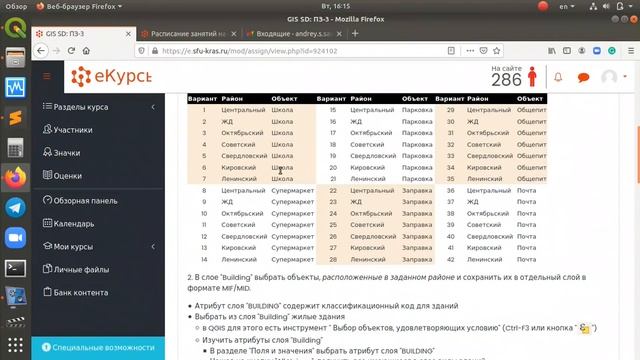This screenshot has width=640, height=360.
Task: Save page to Pocket icon
Action: [483, 51]
